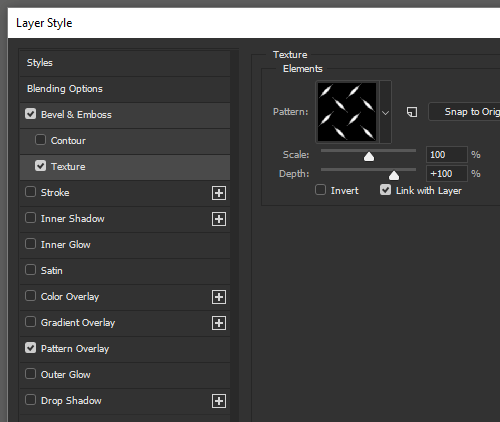The image size is (500, 422).
Task: Click the Scale percentage input field
Action: 447,155
